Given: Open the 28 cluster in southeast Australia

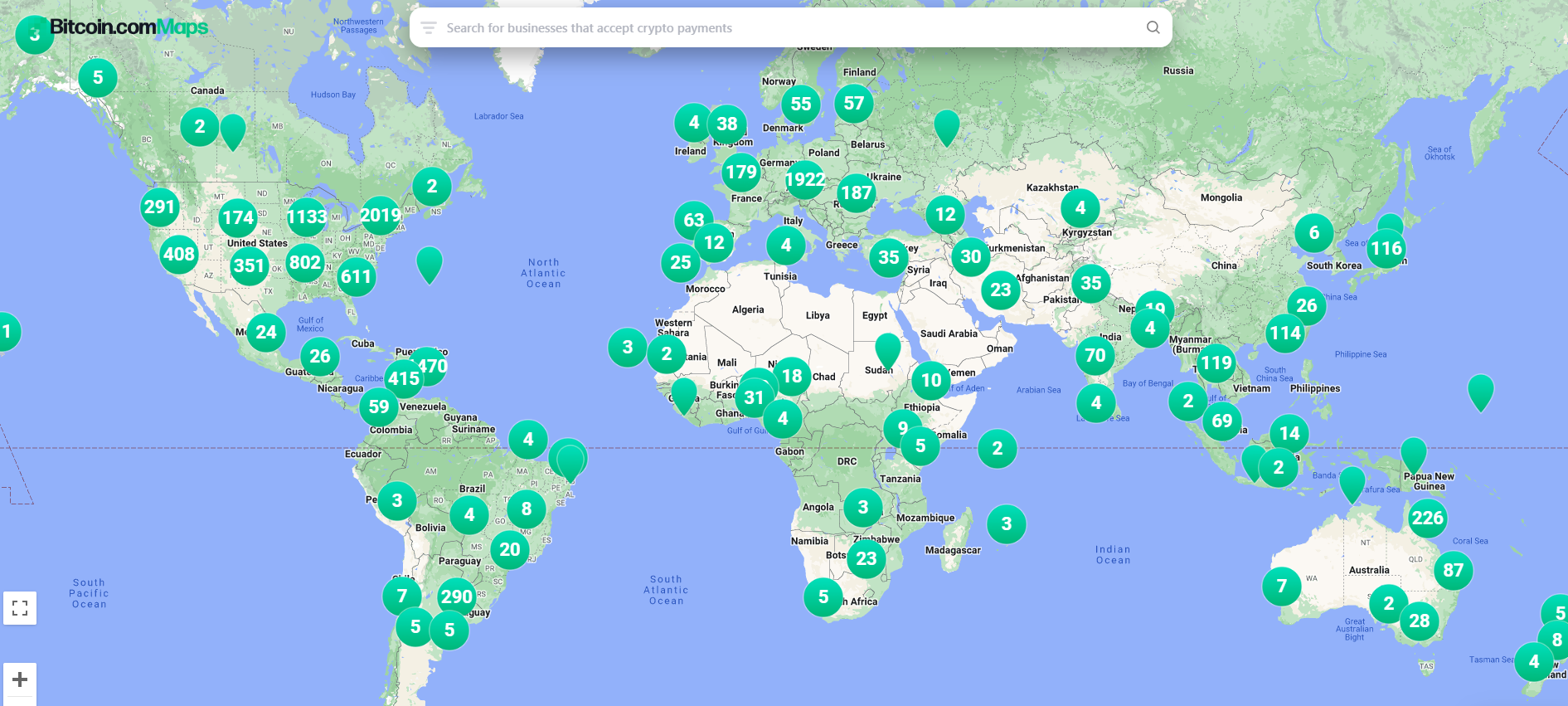Looking at the screenshot, I should coord(1420,621).
